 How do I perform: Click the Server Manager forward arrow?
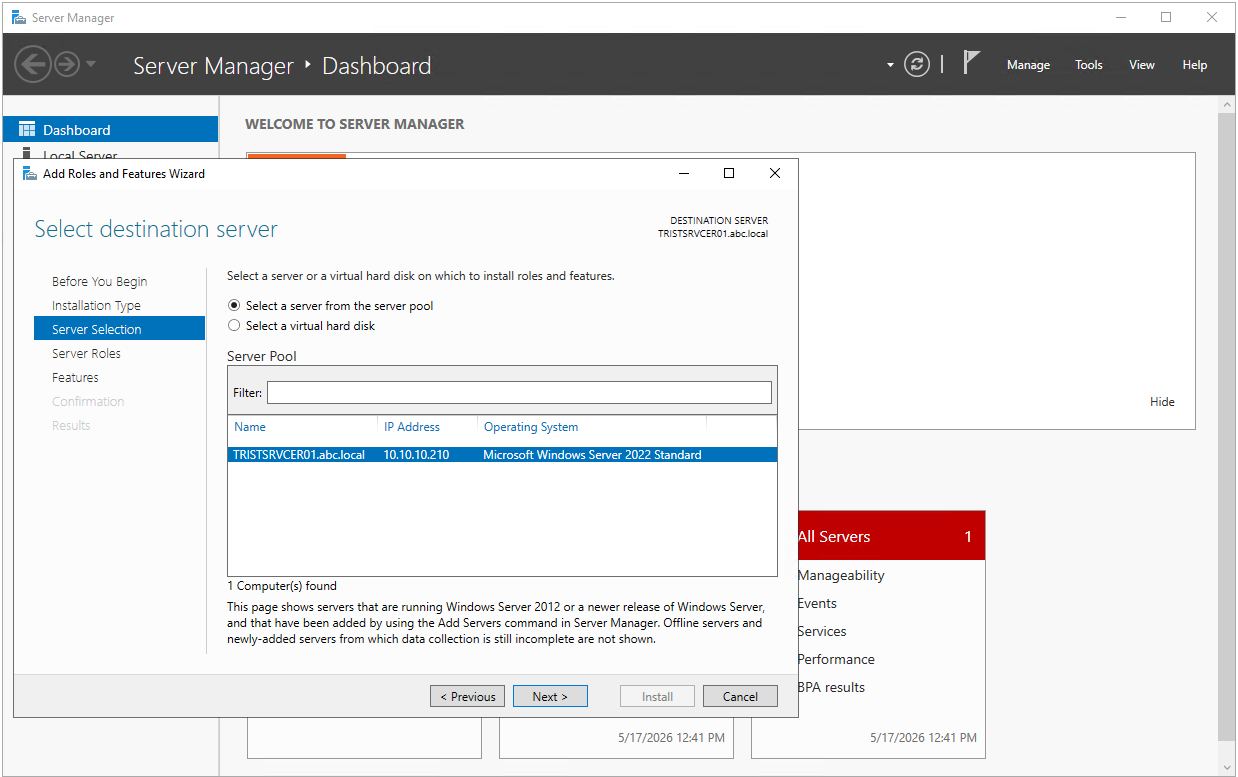[x=67, y=65]
